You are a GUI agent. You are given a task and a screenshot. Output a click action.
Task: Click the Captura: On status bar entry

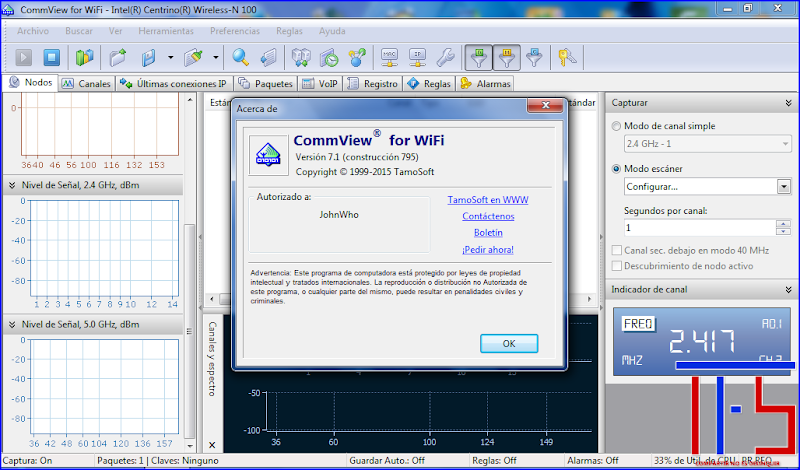click(x=27, y=460)
